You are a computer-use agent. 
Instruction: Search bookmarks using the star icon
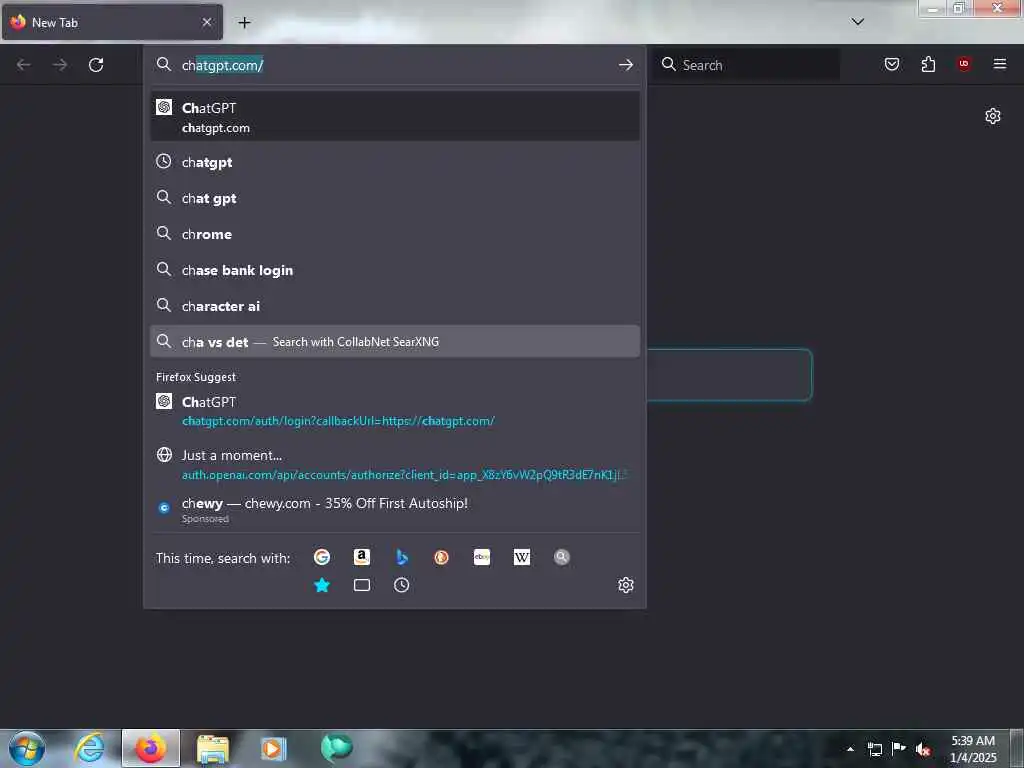[321, 585]
